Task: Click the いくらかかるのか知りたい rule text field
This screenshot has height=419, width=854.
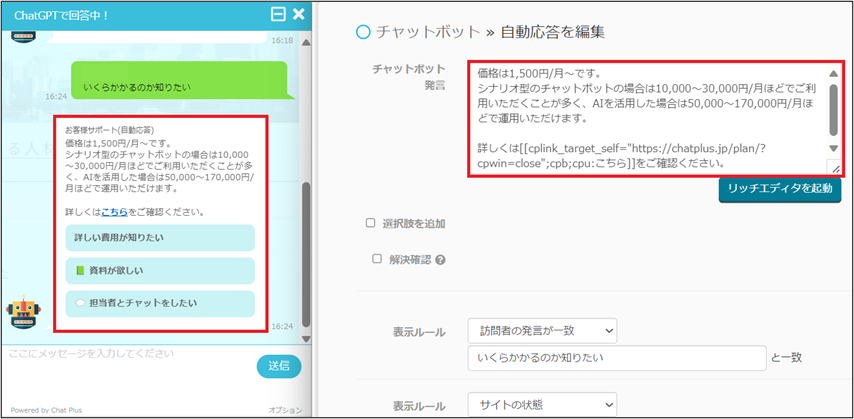Action: click(616, 357)
